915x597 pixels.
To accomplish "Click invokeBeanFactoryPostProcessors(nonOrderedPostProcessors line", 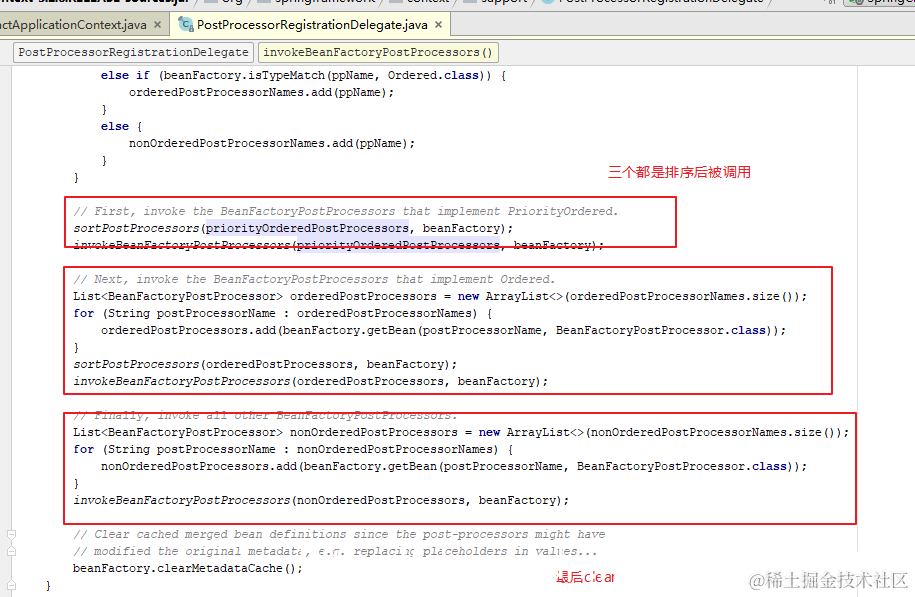I will (321, 500).
